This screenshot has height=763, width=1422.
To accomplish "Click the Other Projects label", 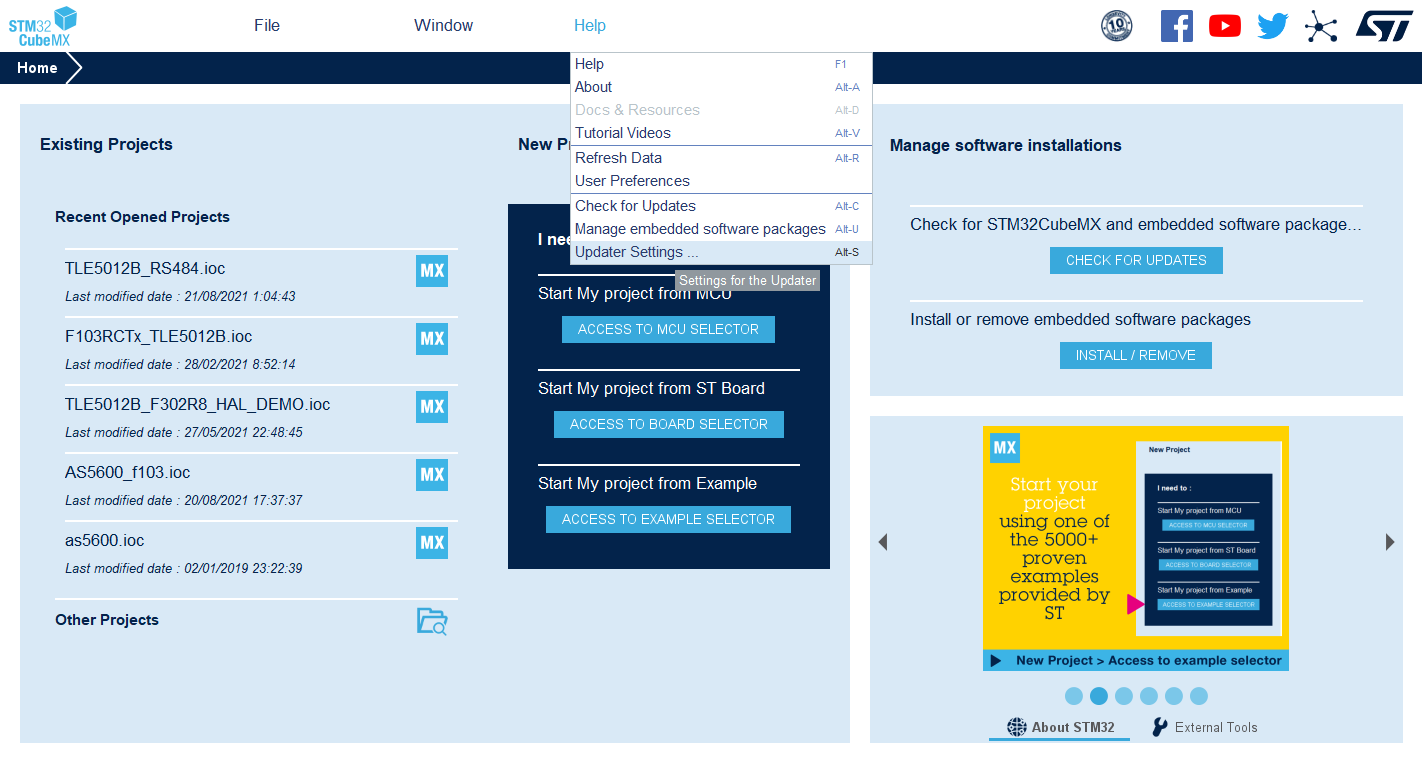I will 107,620.
